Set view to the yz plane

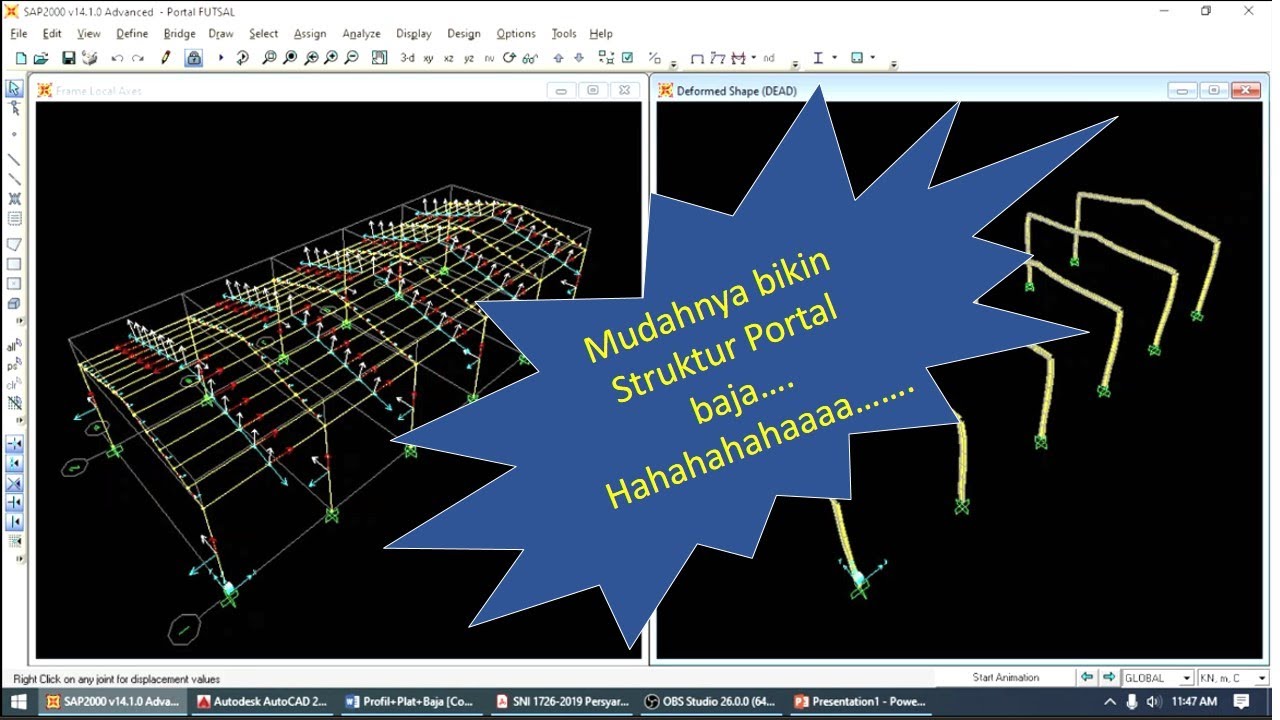click(469, 59)
